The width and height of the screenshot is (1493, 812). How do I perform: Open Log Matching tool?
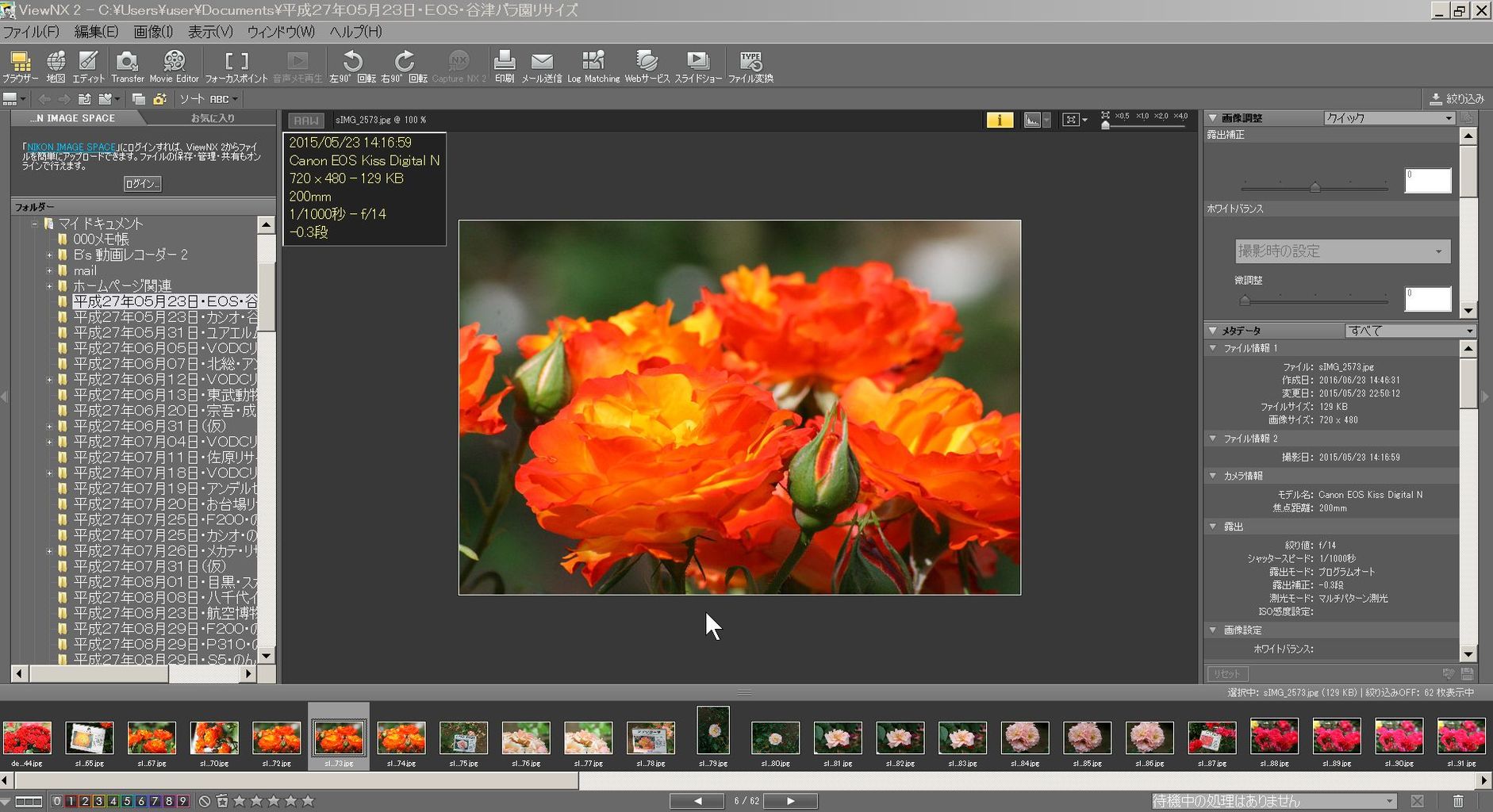click(593, 67)
